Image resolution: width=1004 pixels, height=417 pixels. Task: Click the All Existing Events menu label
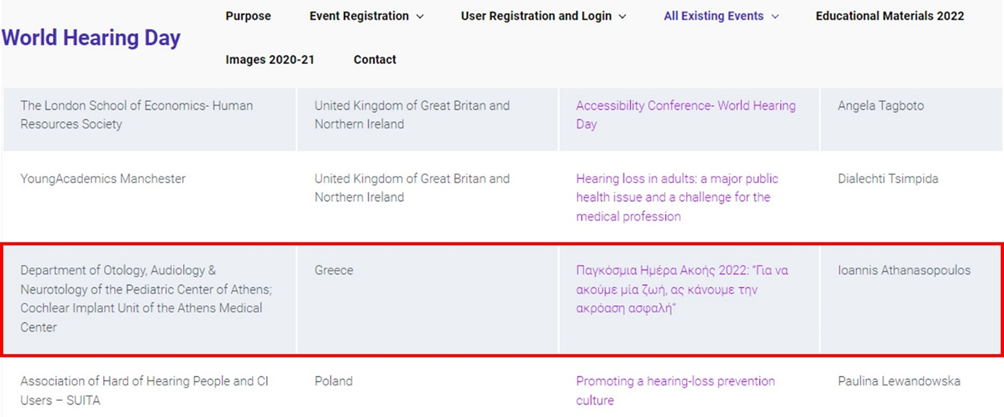pos(713,16)
